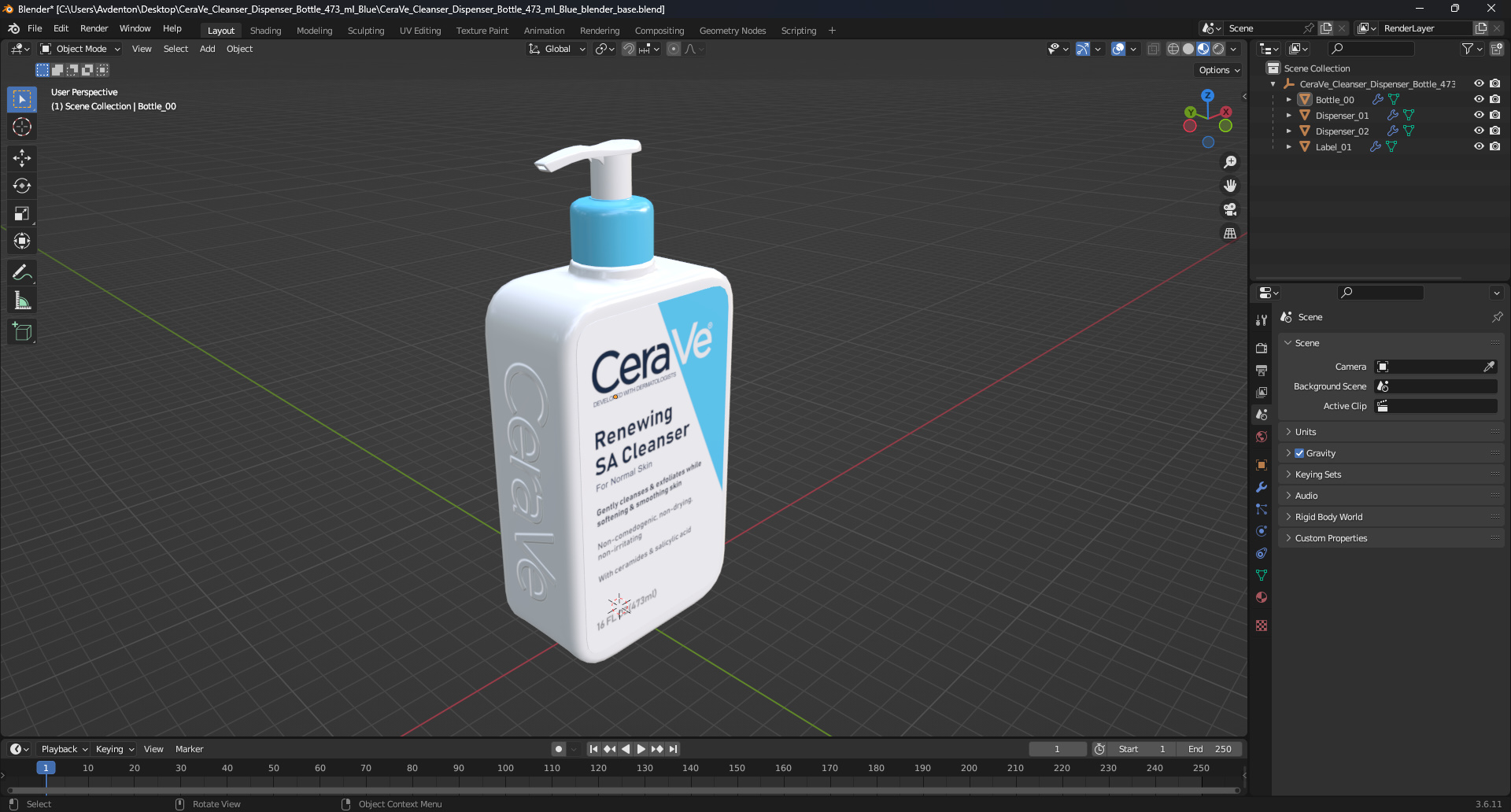
Task: Click the Pan view hand icon
Action: (x=1230, y=186)
